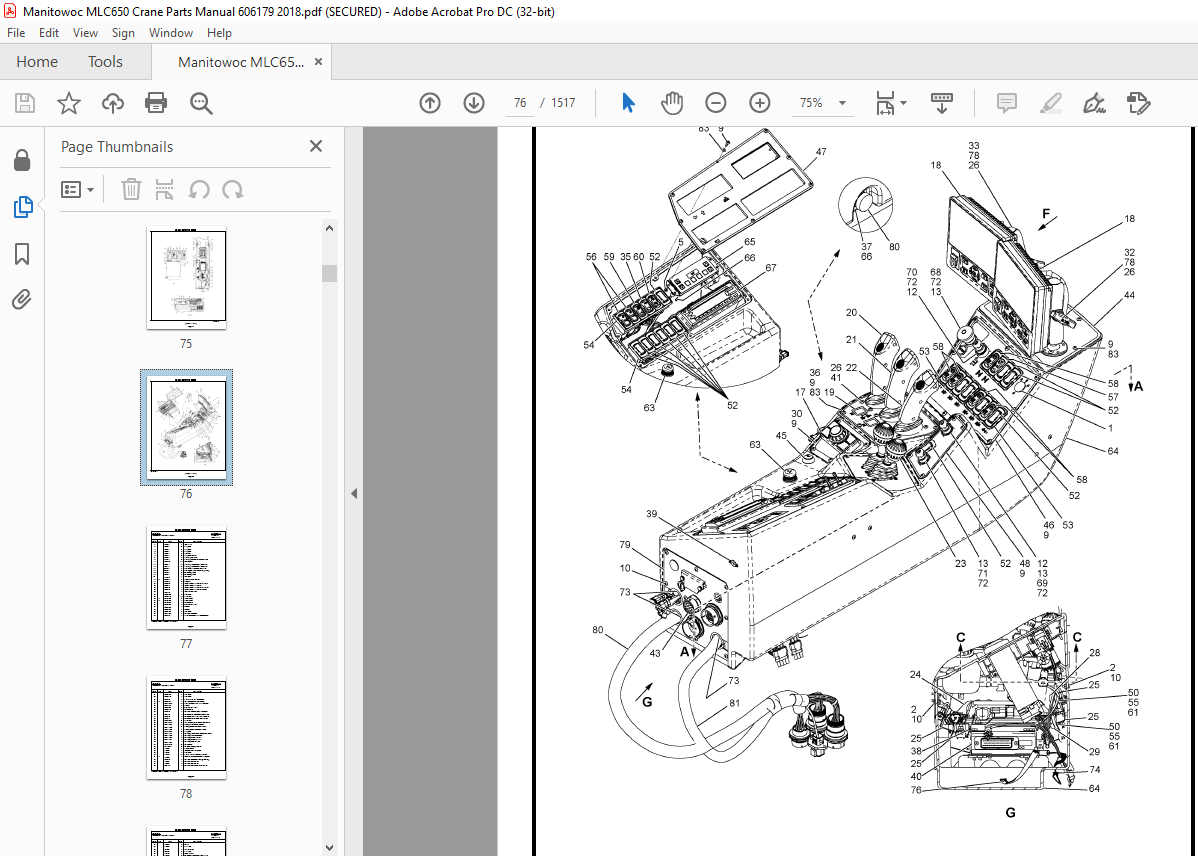Switch to the Home tab
The height and width of the screenshot is (856, 1198).
pyautogui.click(x=37, y=62)
